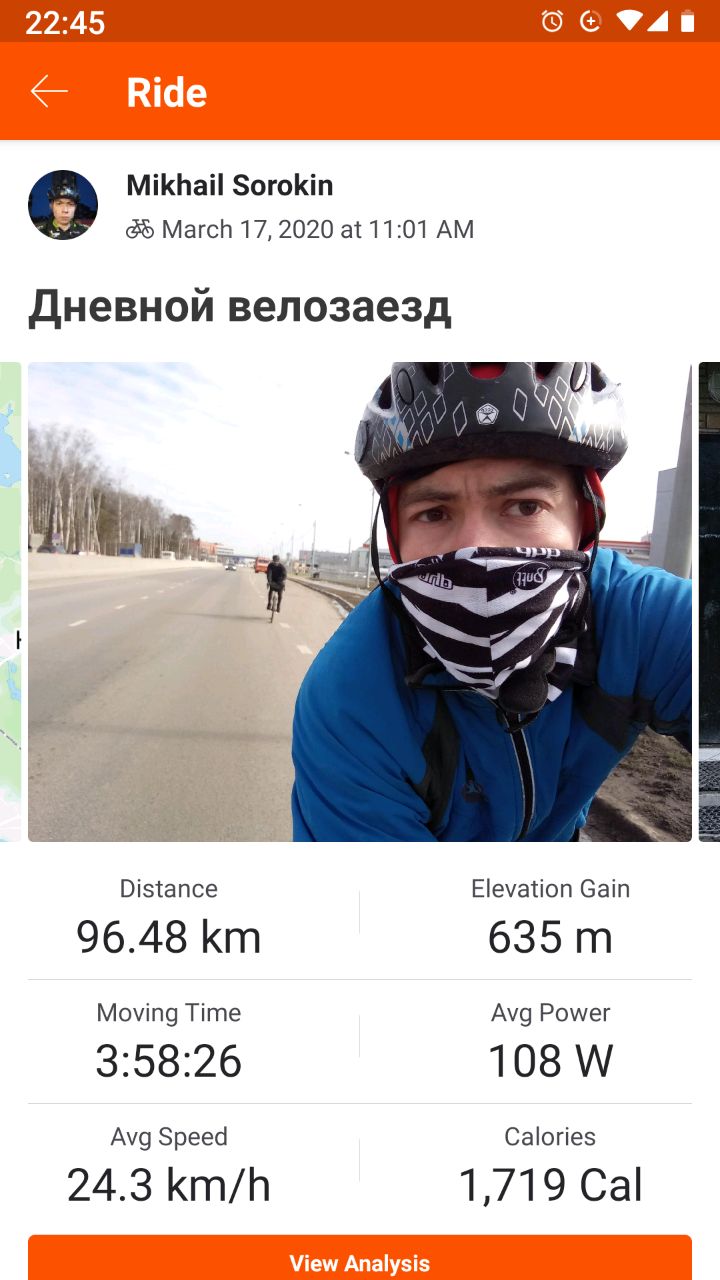Tap the Ride header title
Viewport: 720px width, 1280px height.
pyautogui.click(x=167, y=93)
